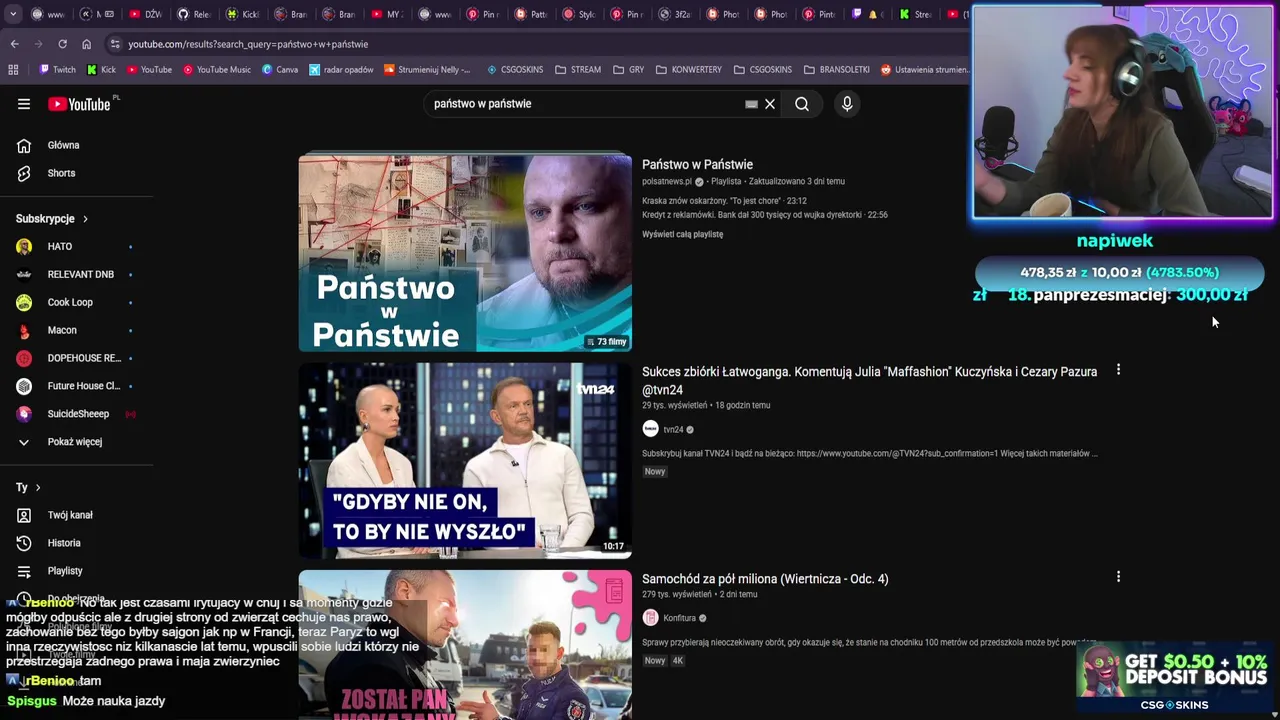Screen dimensions: 1280x720
Task: Open CSGOSKINS bookmark with gear icon
Action: 515,70
